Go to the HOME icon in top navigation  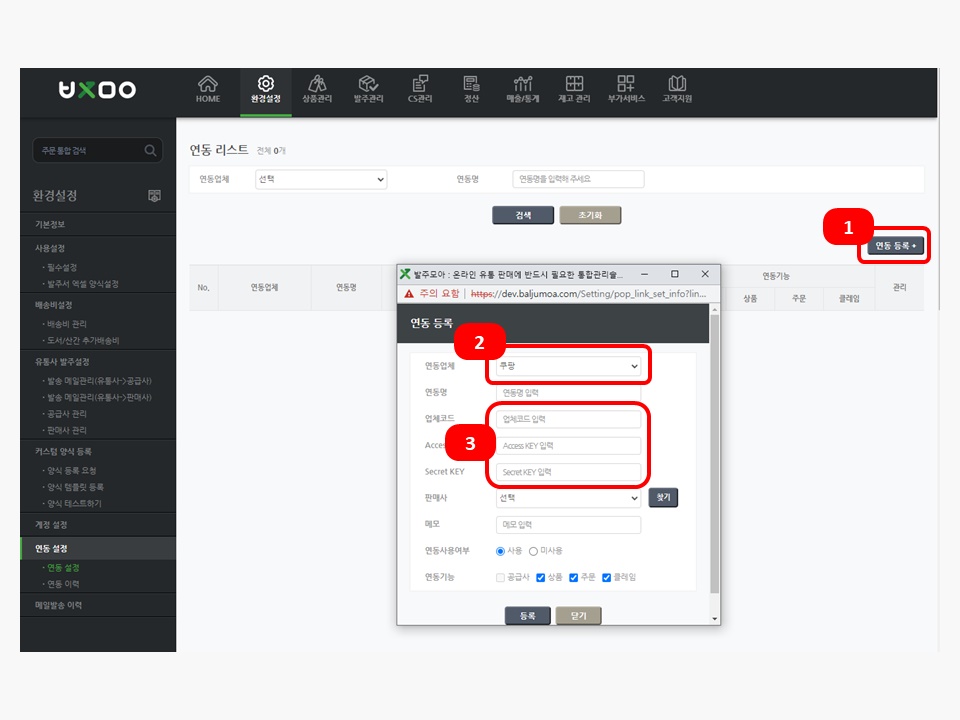click(208, 88)
